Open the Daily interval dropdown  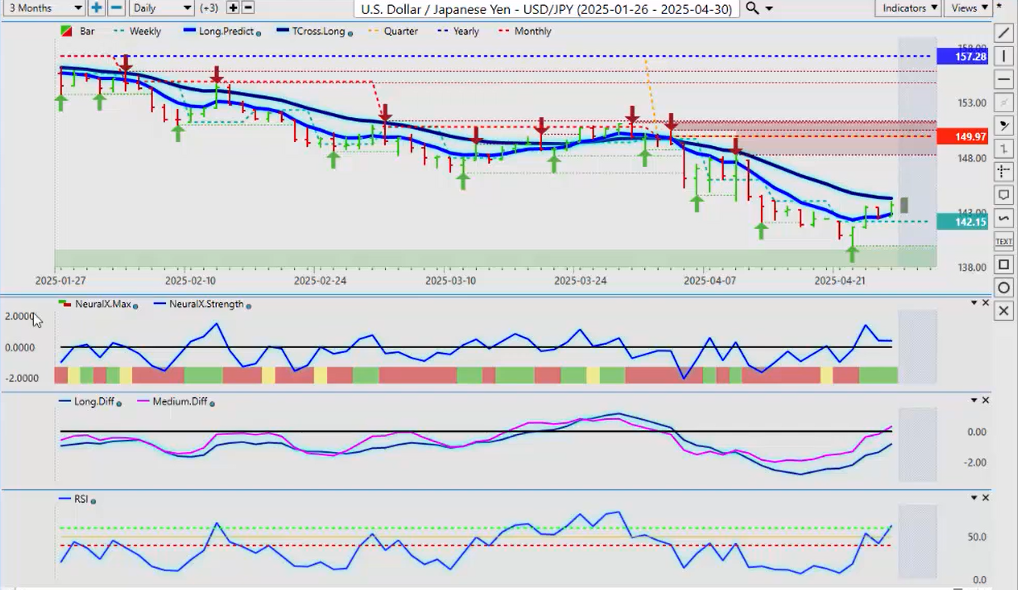(x=161, y=8)
